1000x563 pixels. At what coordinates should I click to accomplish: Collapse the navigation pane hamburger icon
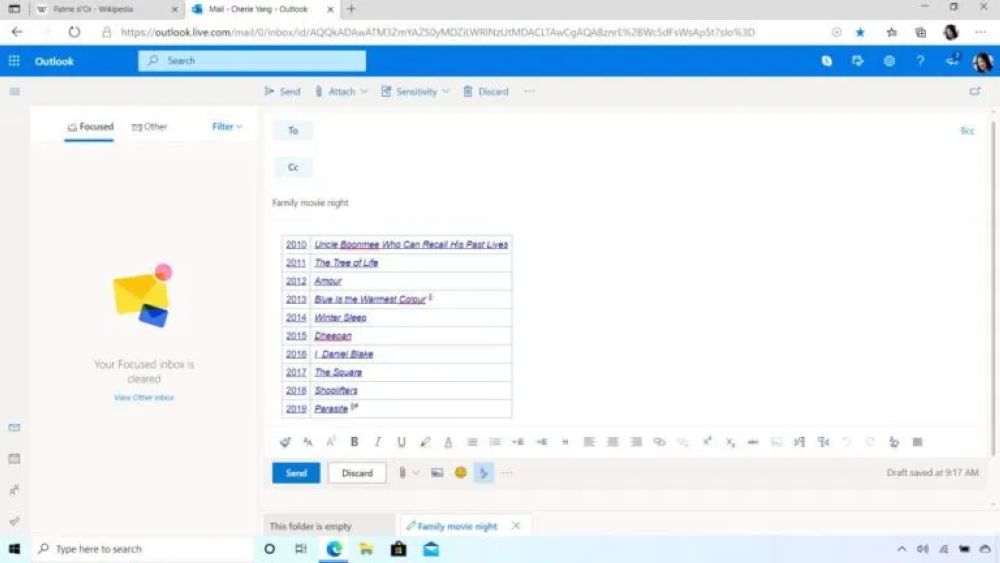click(x=14, y=92)
